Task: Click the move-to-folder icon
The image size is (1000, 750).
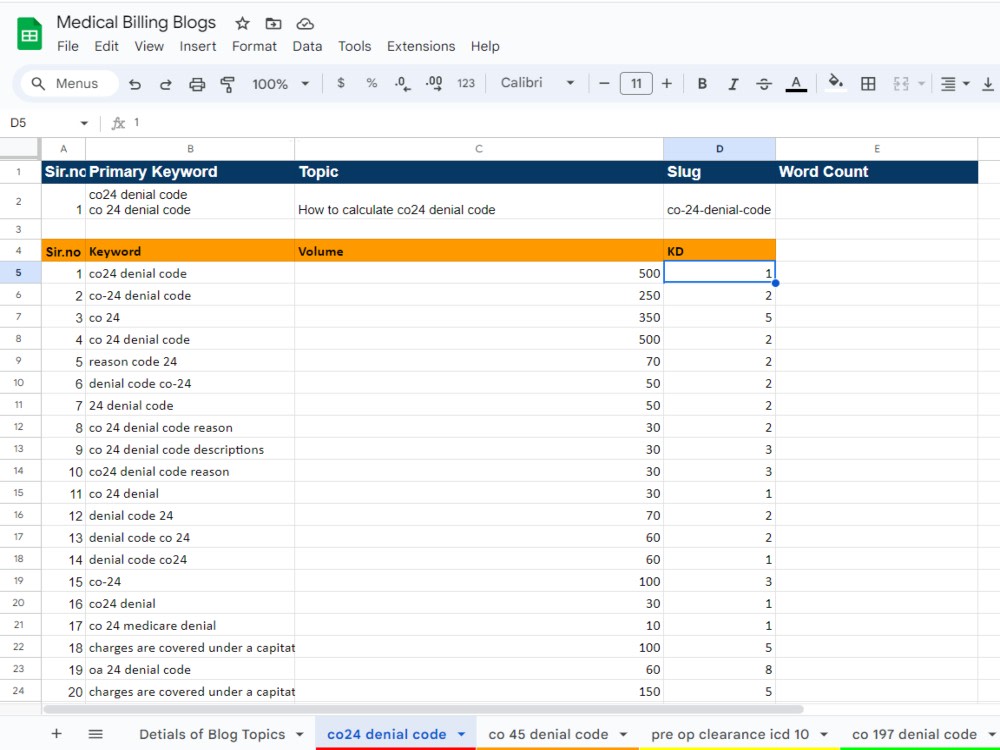Action: [x=274, y=24]
